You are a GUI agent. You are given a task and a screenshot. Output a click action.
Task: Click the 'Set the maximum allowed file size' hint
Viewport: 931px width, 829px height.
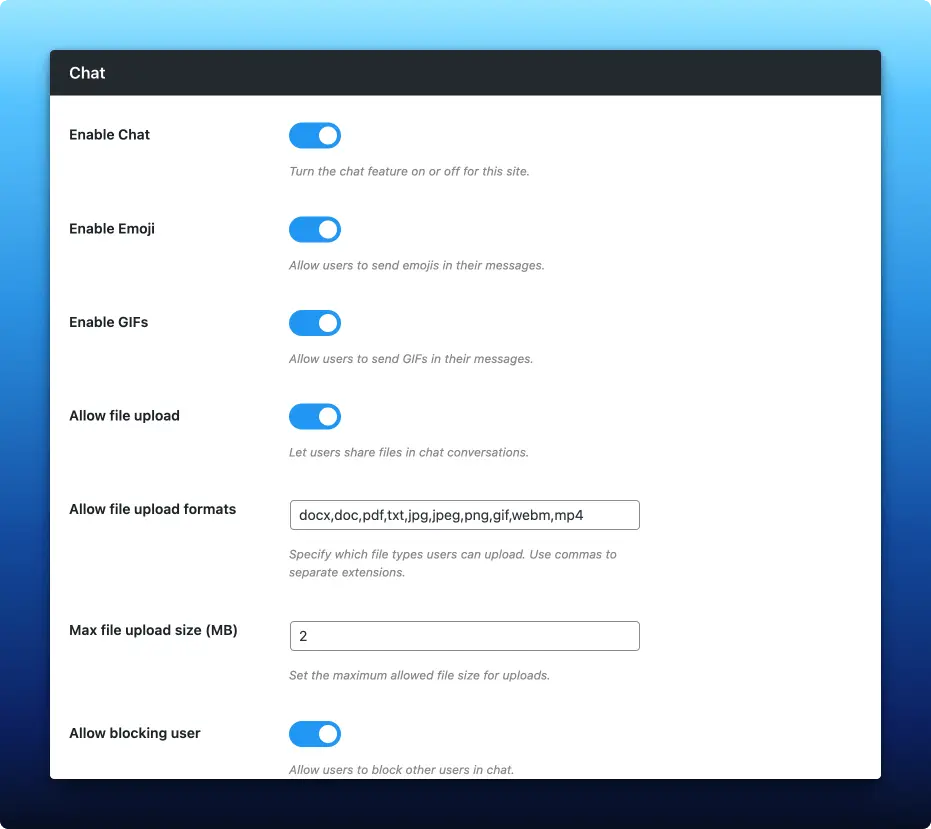click(419, 675)
